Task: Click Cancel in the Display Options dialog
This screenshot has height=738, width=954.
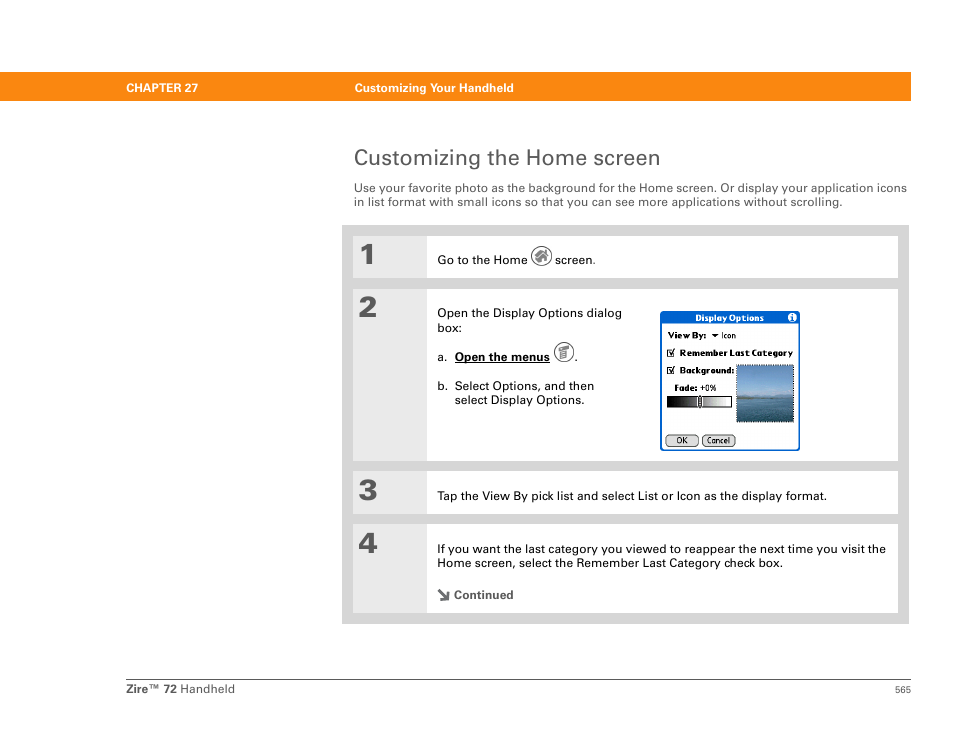Action: point(719,440)
